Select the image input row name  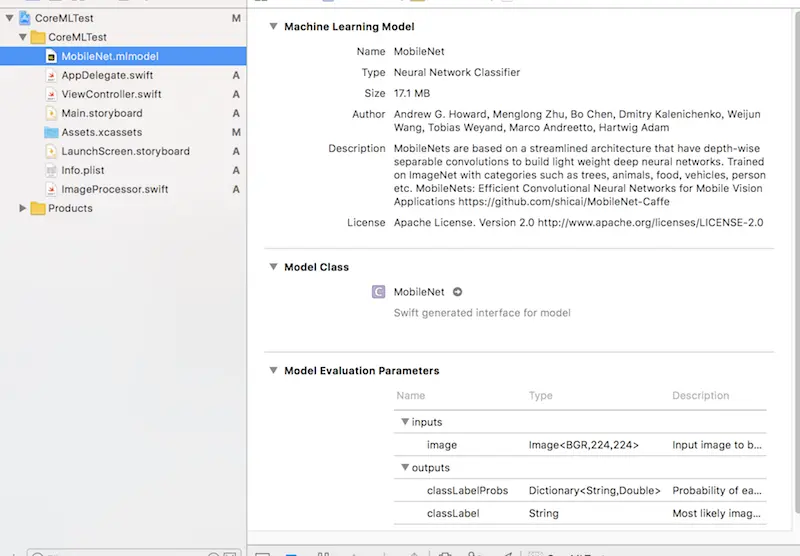pyautogui.click(x=442, y=445)
